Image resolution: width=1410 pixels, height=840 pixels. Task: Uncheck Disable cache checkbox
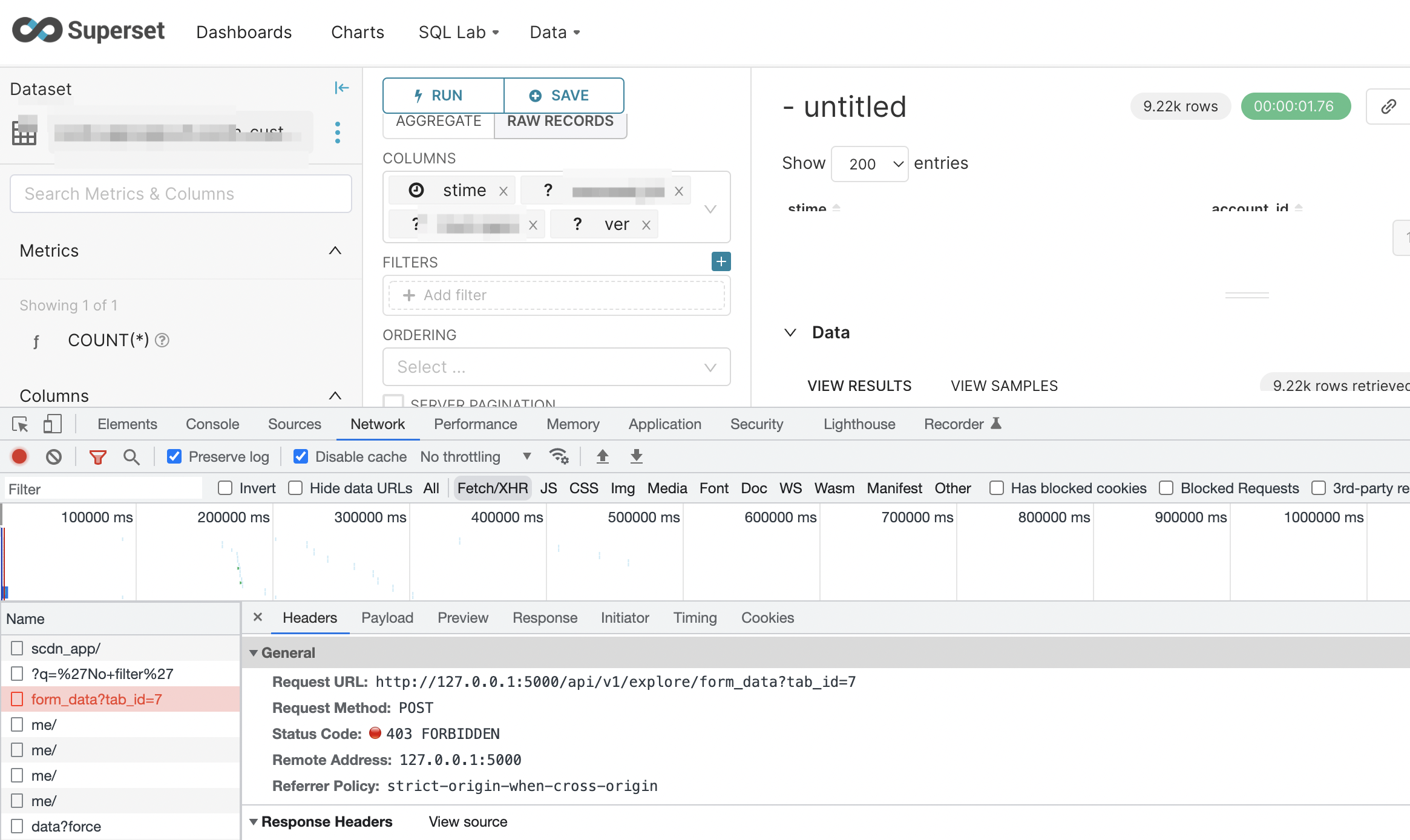[x=301, y=457]
